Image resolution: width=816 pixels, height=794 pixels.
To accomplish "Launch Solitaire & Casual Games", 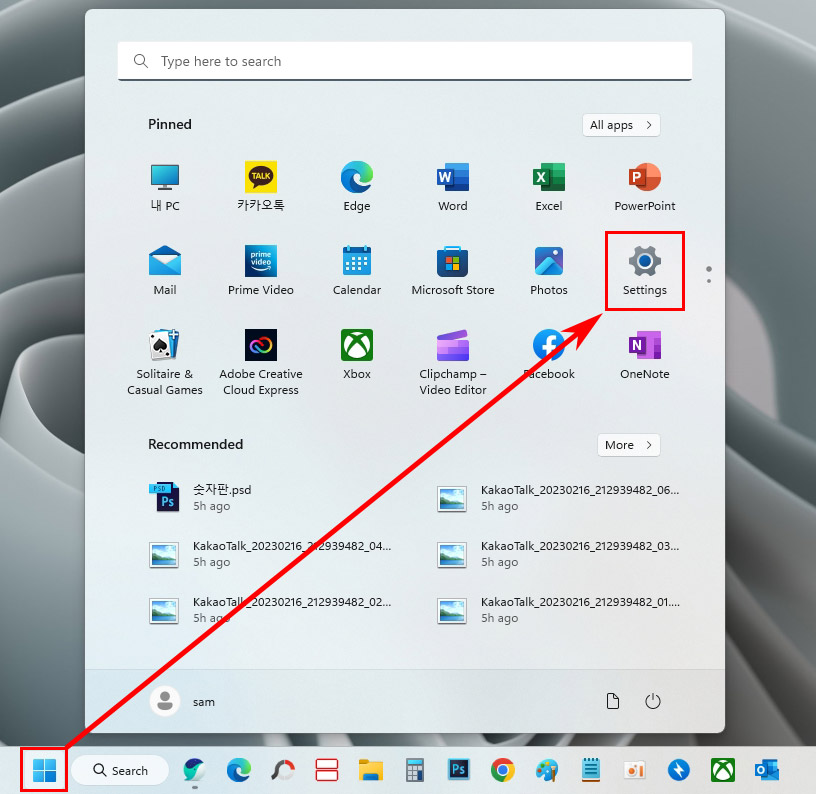I will [x=165, y=363].
